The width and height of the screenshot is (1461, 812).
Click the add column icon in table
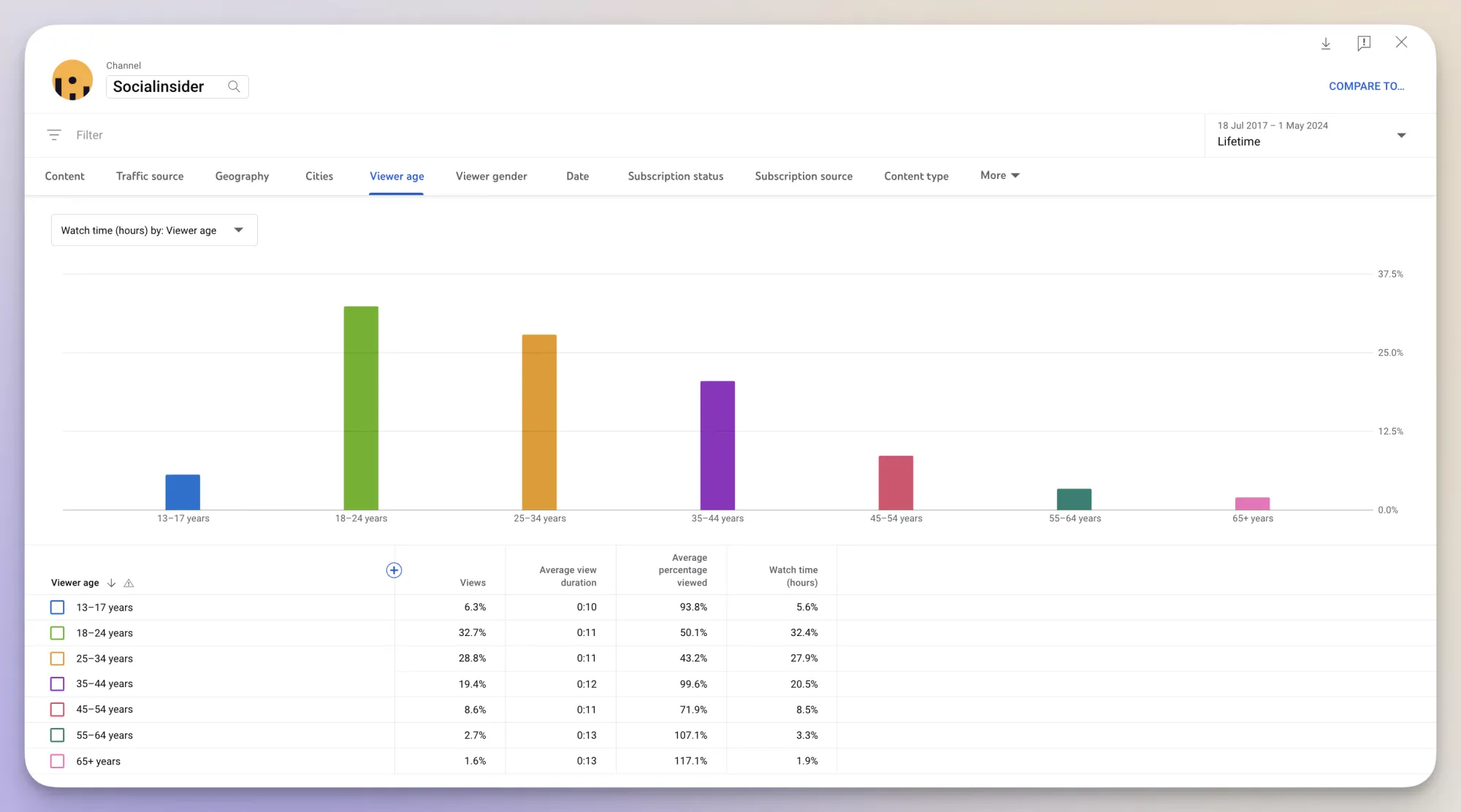click(x=393, y=570)
